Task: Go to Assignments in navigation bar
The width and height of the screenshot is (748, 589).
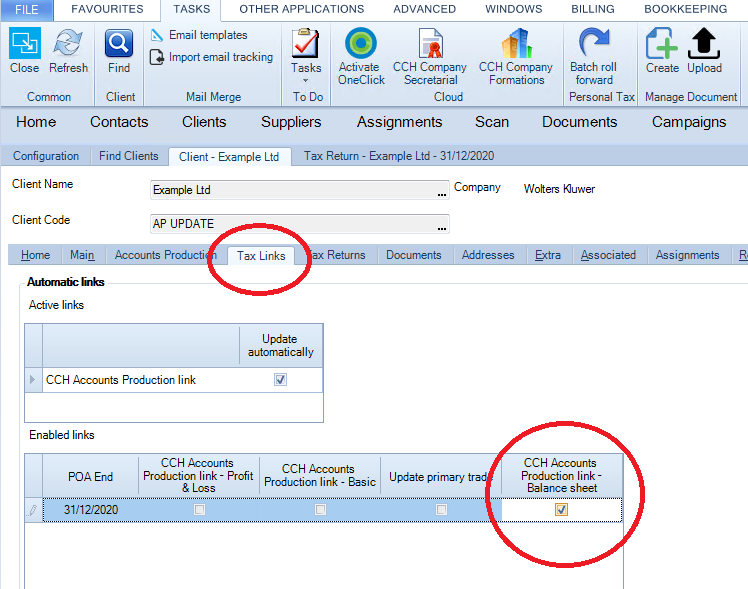Action: coord(400,122)
